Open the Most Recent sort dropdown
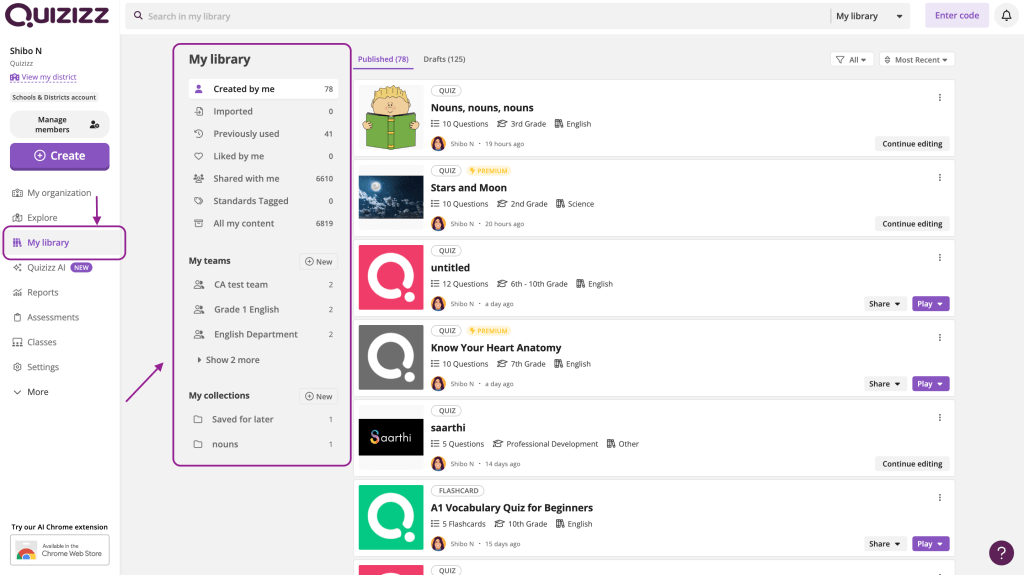The width and height of the screenshot is (1024, 575). 916,60
